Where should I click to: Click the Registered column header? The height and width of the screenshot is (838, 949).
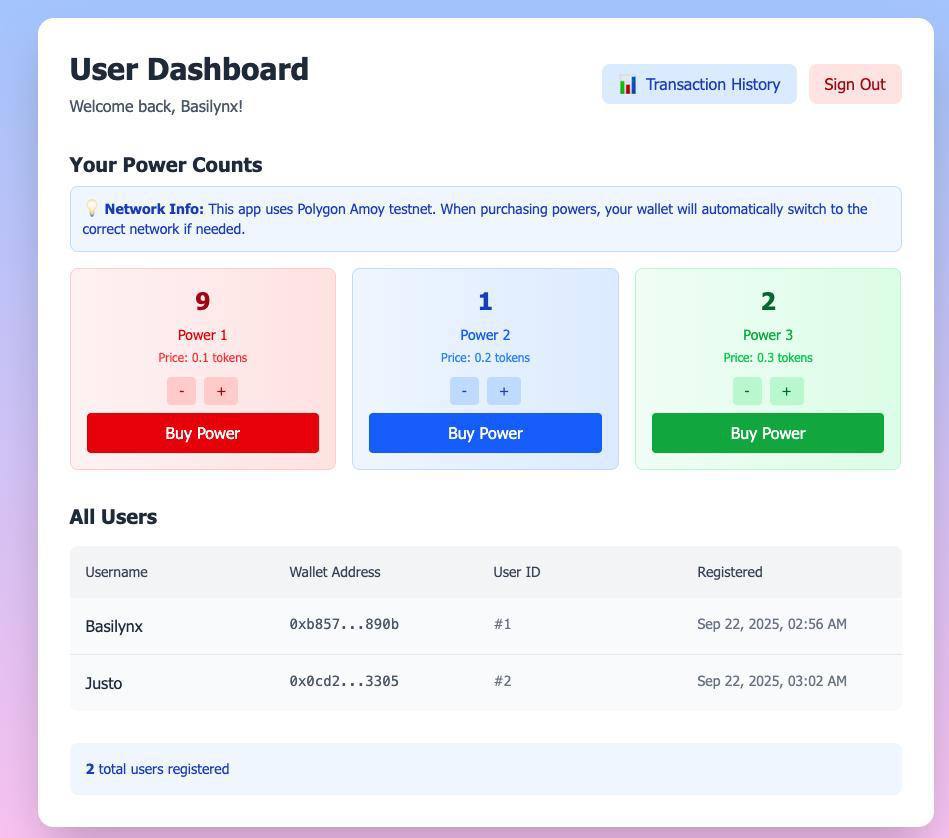tap(730, 572)
